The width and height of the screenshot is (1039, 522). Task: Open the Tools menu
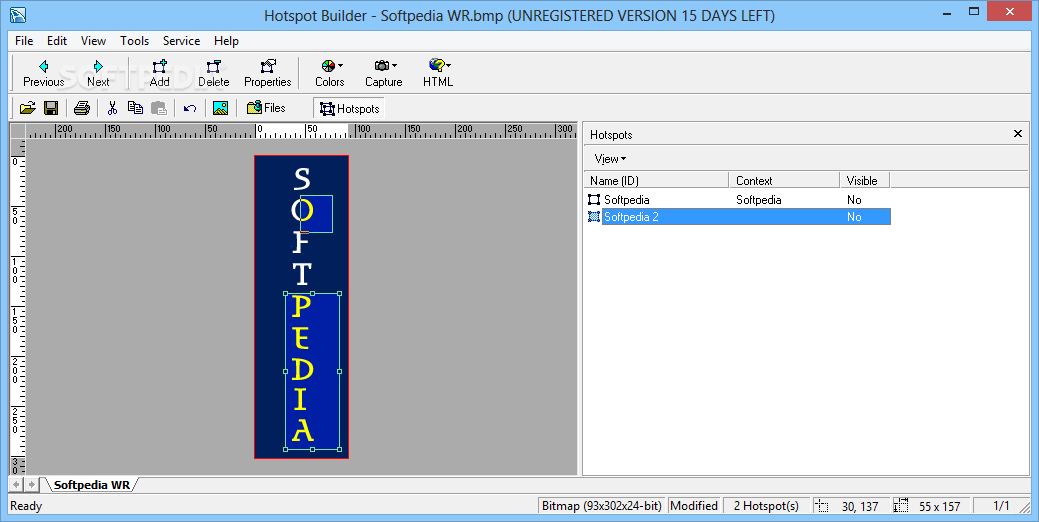click(135, 40)
